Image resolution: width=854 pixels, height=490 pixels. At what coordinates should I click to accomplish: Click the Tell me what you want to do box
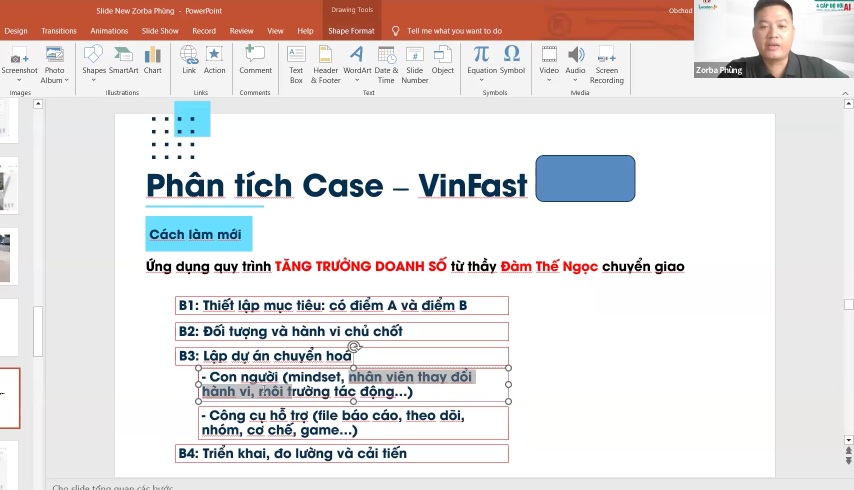point(454,31)
